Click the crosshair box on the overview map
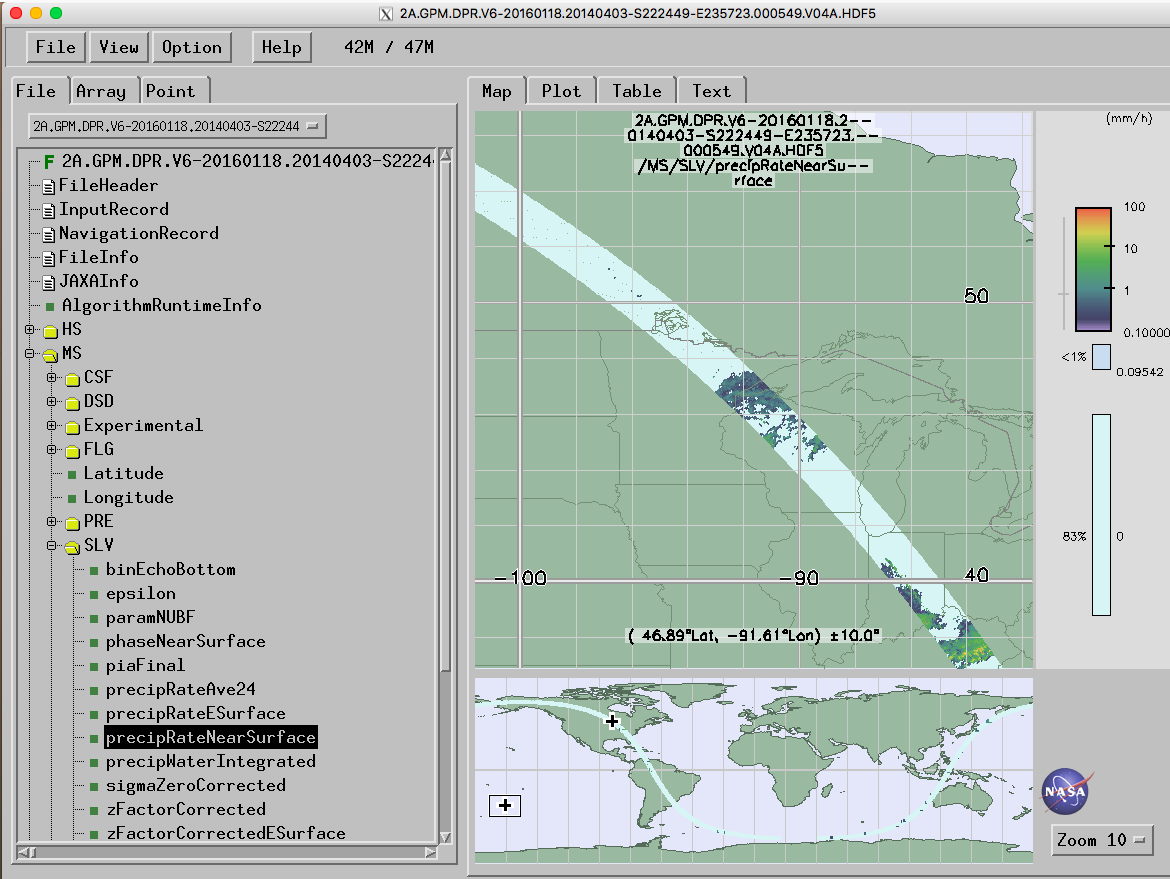Viewport: 1170px width, 879px height. [x=505, y=805]
